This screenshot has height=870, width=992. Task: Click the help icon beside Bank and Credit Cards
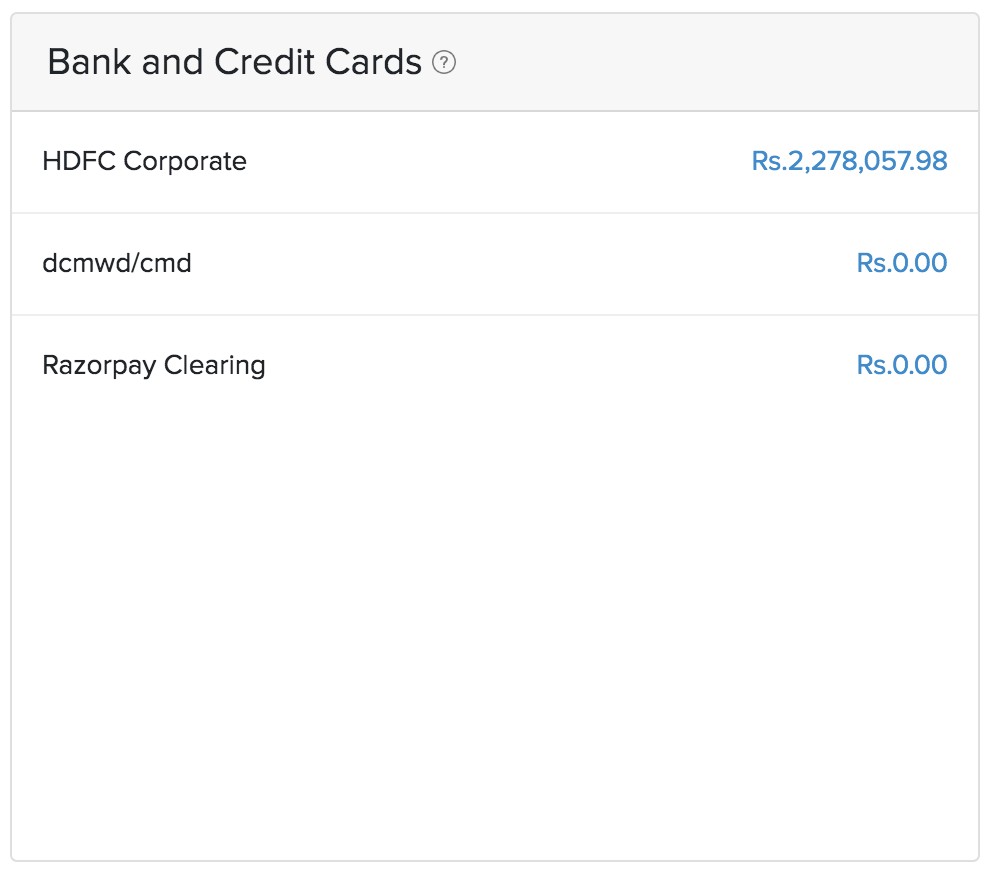point(444,63)
